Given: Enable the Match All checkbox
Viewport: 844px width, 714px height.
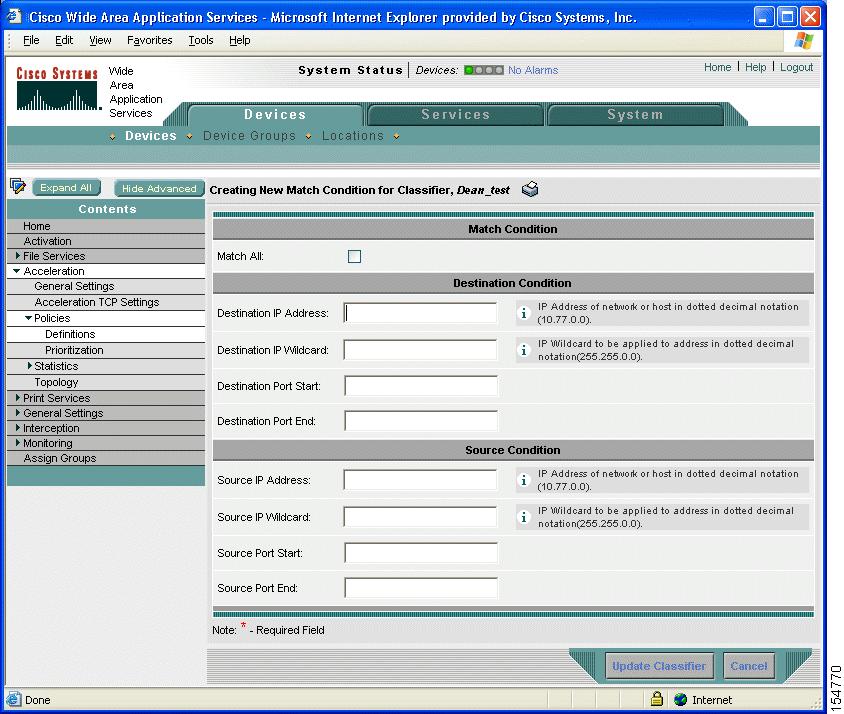Looking at the screenshot, I should [354, 256].
